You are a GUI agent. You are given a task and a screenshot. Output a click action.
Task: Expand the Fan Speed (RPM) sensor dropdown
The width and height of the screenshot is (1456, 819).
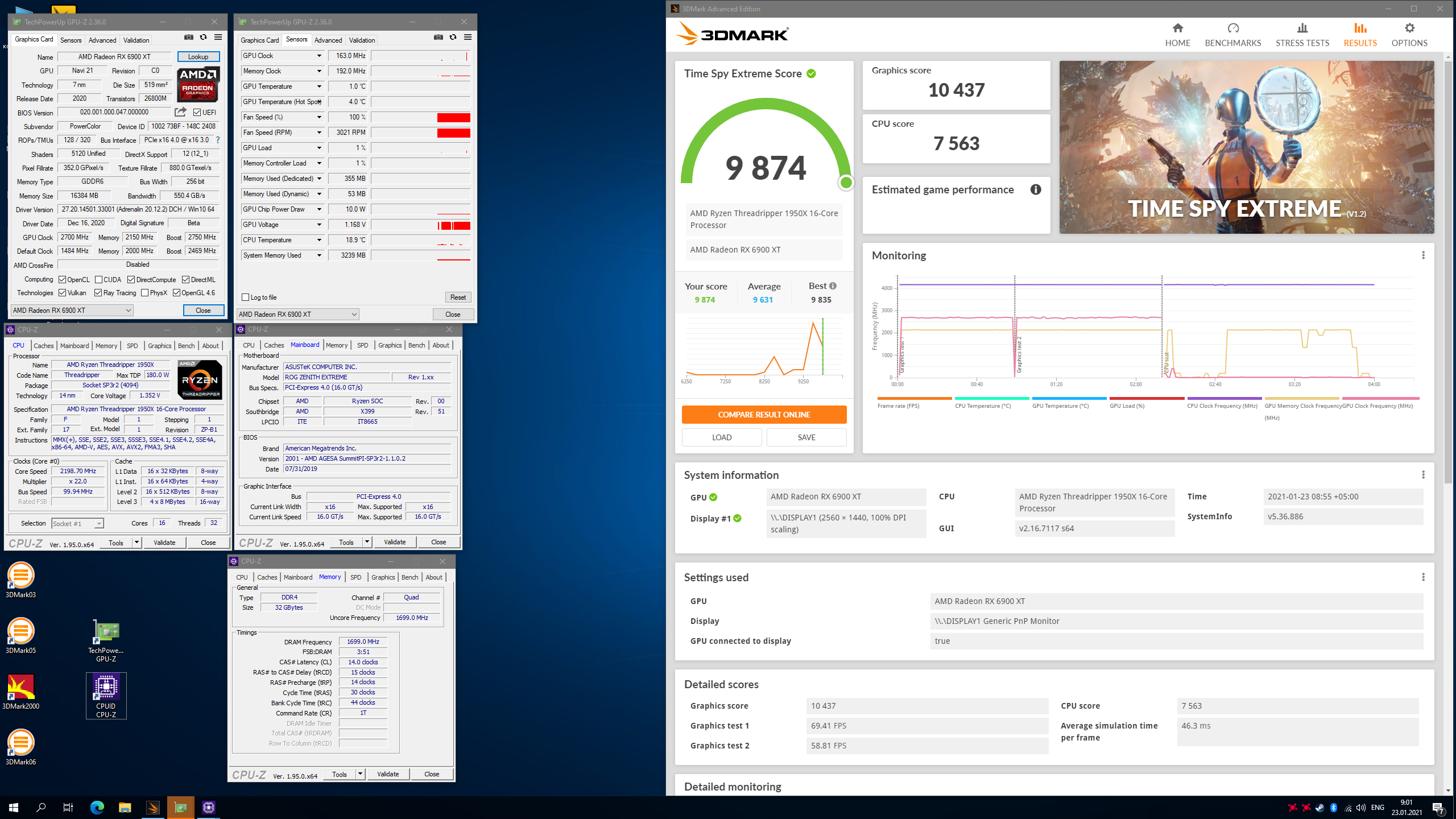click(319, 133)
